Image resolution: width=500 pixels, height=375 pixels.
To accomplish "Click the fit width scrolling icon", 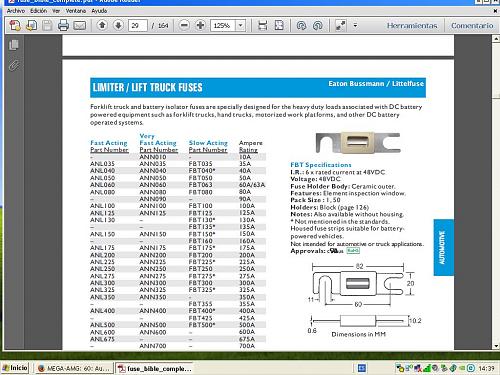I will coord(263,25).
